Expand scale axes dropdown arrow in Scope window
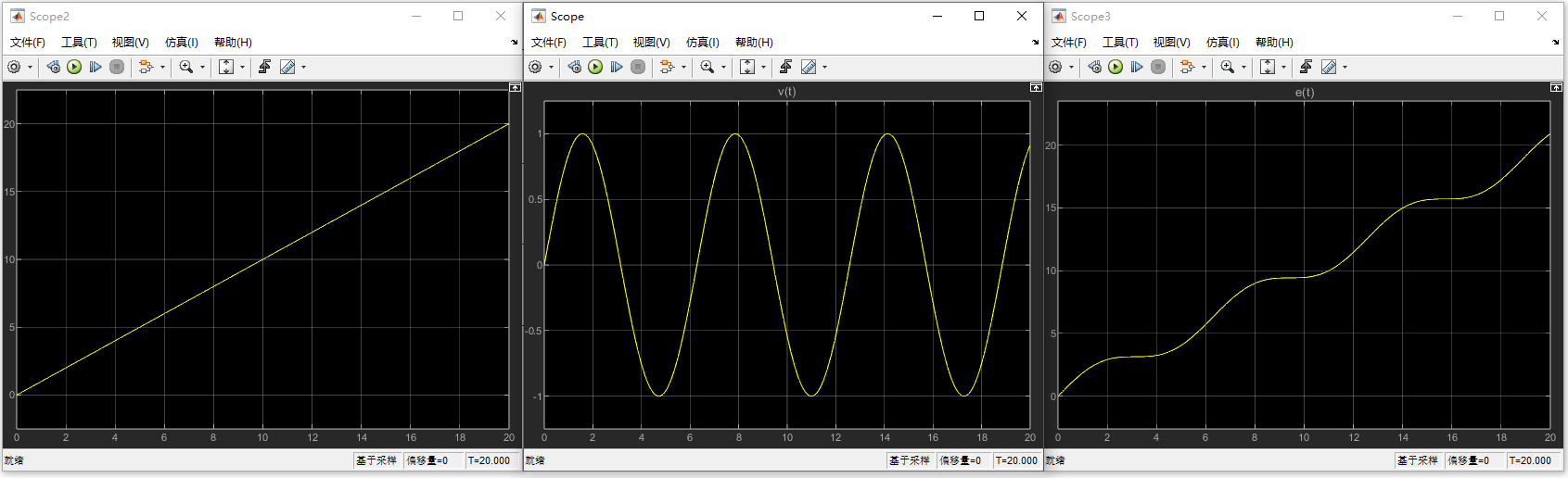1568x478 pixels. coord(764,67)
